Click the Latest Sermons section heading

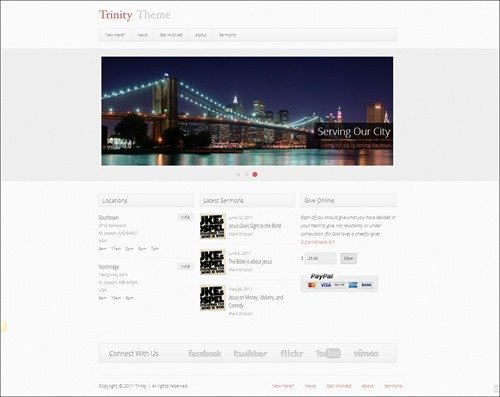[x=223, y=201]
